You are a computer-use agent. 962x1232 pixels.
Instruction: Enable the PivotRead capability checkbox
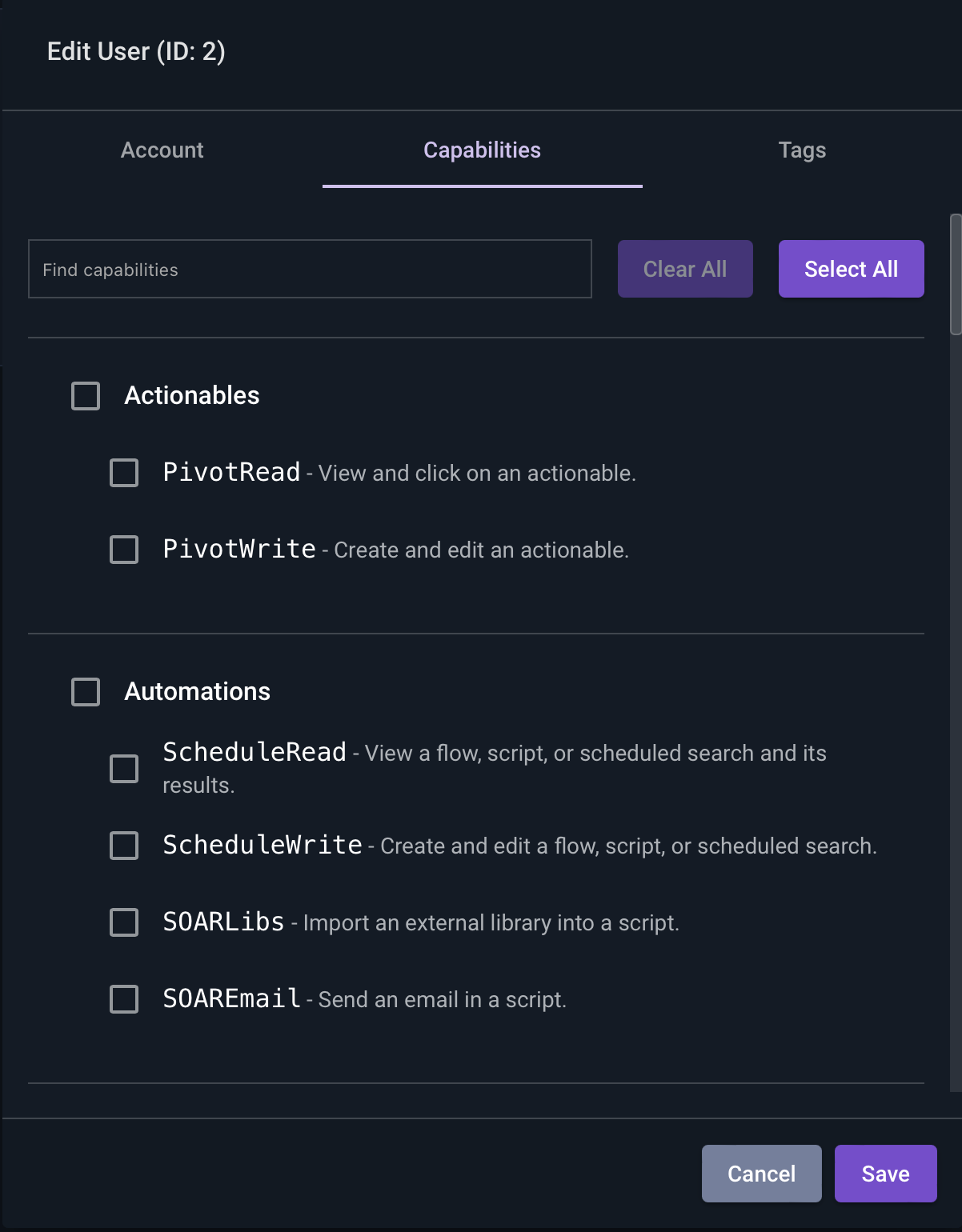click(x=124, y=473)
